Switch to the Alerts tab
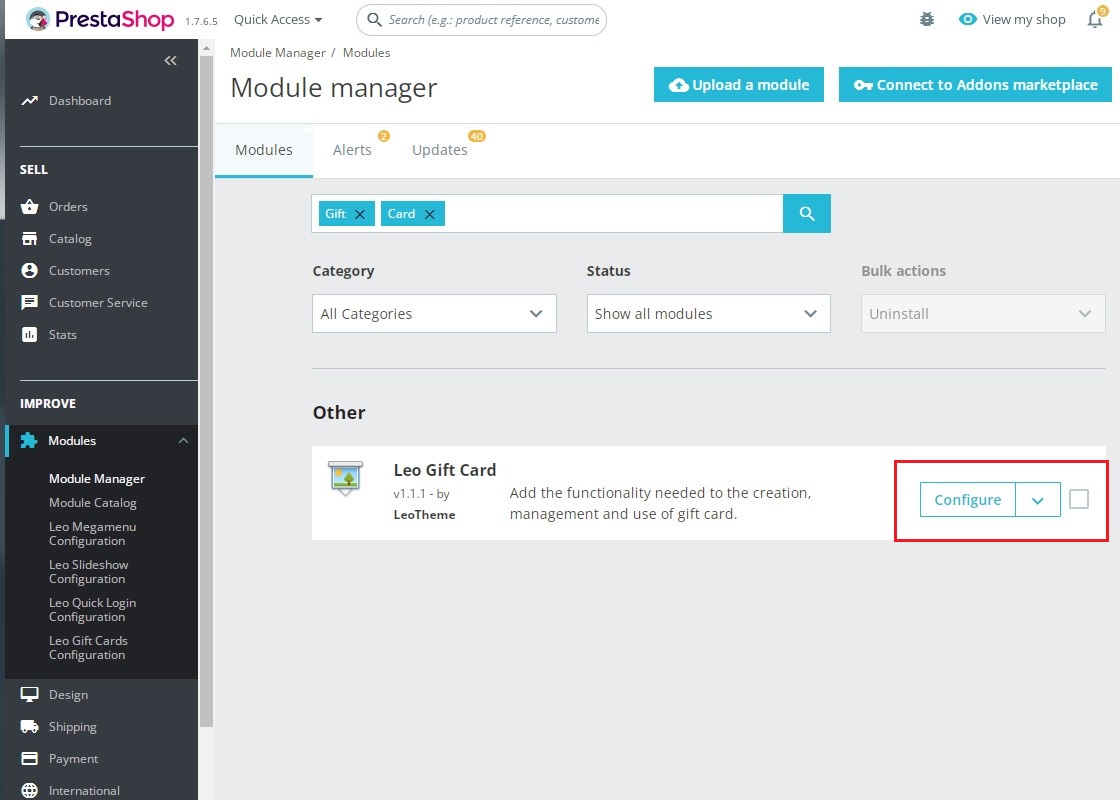1120x800 pixels. click(352, 150)
